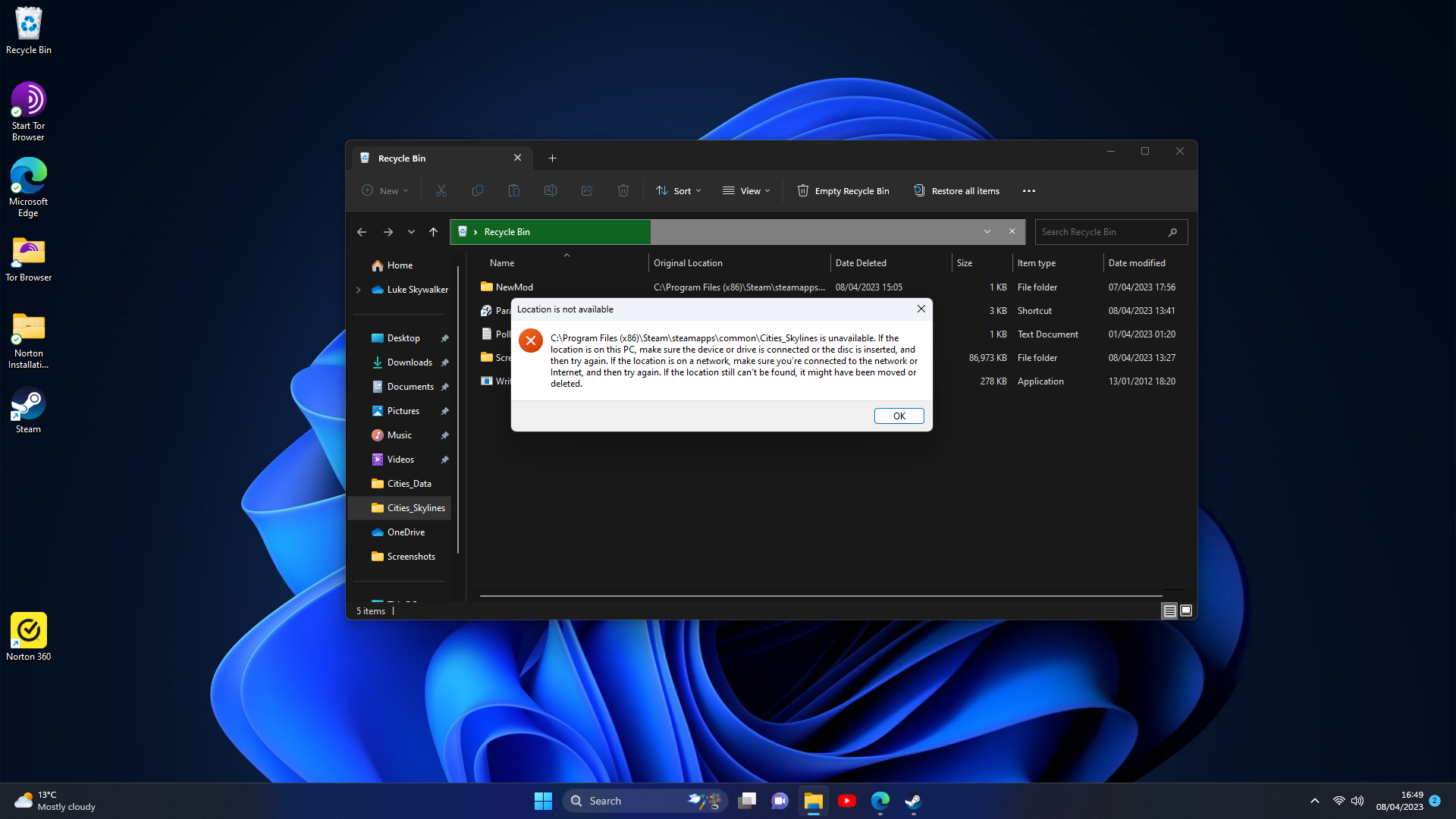
Task: Open Start Tor Browser desktop icon
Action: [29, 111]
